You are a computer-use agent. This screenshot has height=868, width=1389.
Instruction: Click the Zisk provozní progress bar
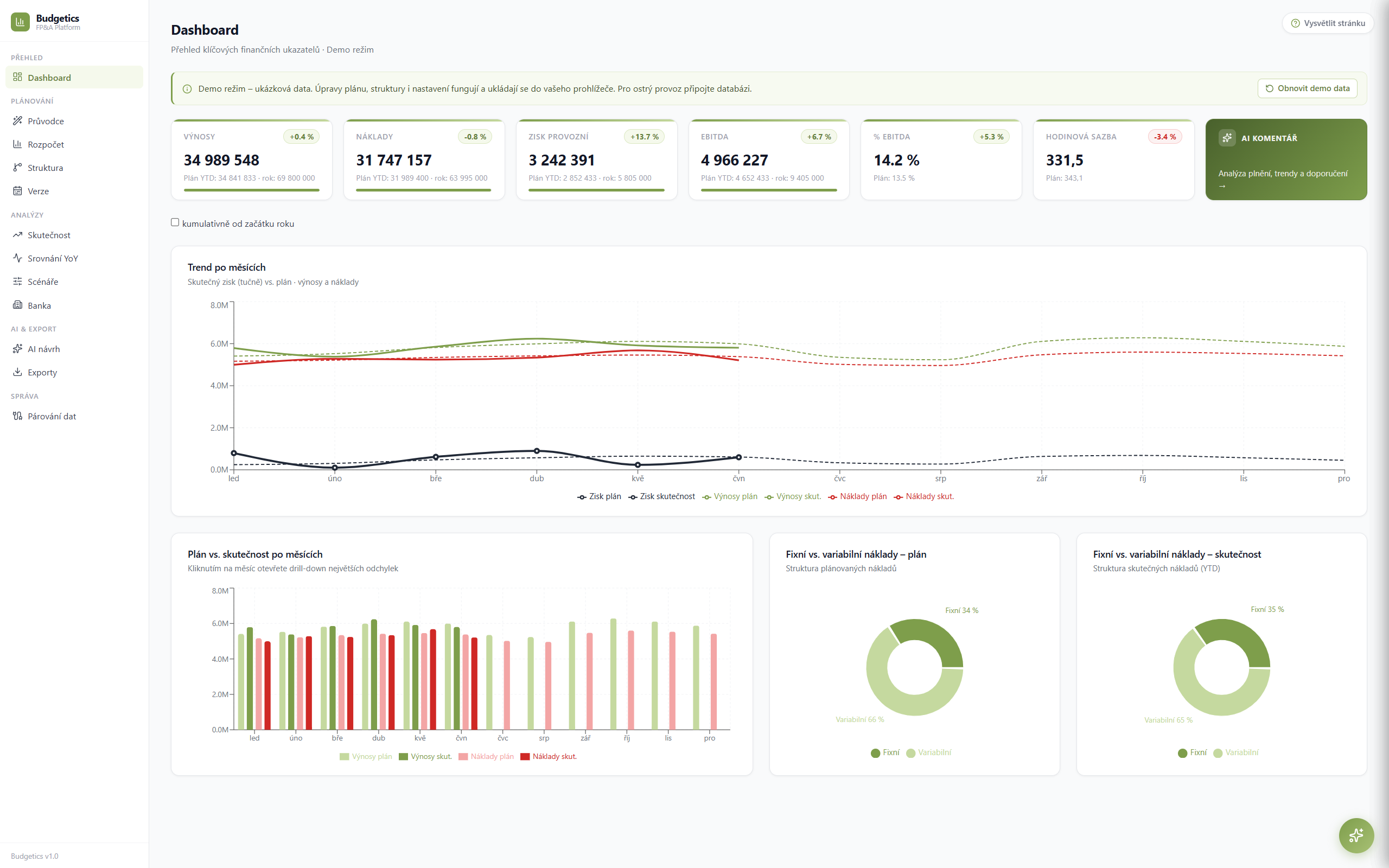tap(596, 190)
